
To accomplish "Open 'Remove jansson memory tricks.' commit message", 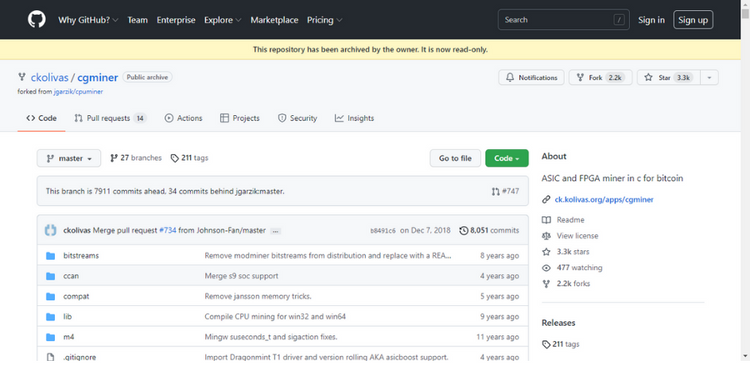I will coord(258,296).
